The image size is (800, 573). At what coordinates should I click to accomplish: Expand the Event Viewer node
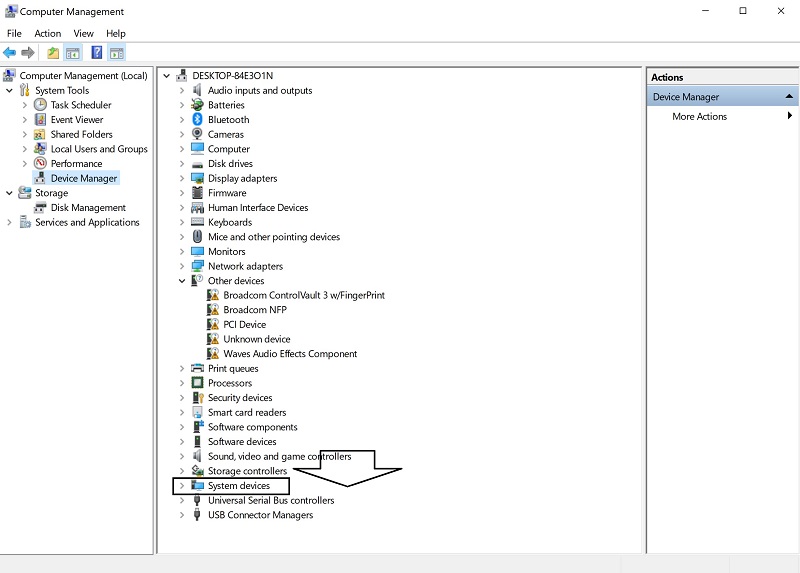pyautogui.click(x=24, y=119)
